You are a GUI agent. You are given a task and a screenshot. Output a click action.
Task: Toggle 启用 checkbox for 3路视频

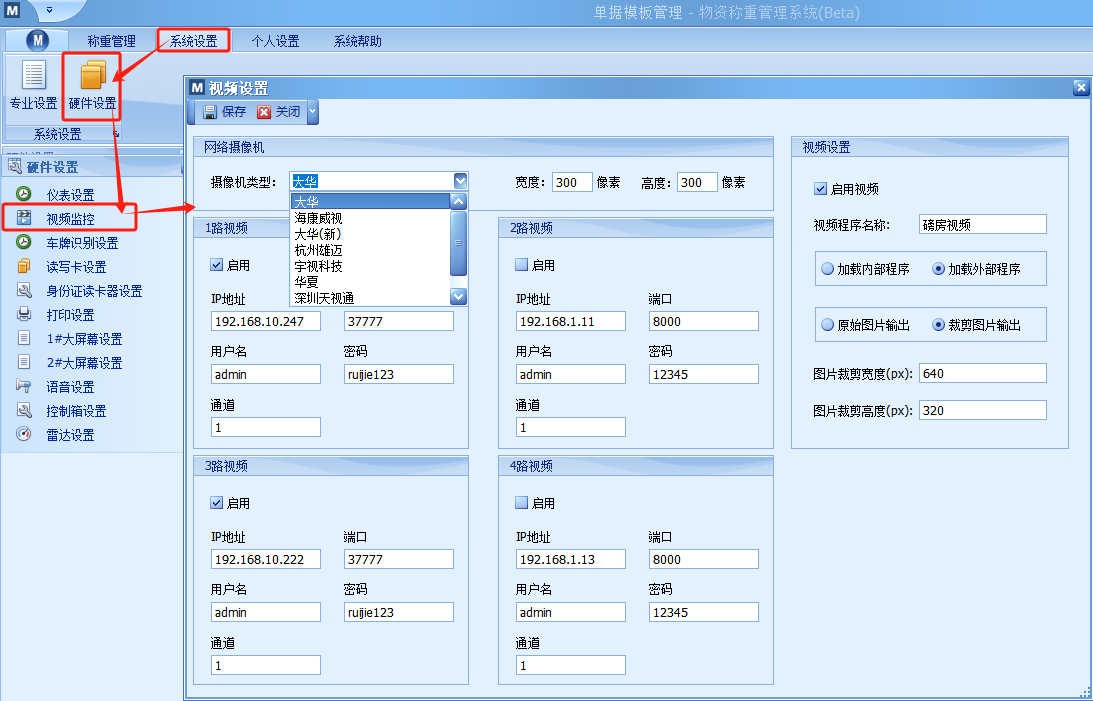pyautogui.click(x=217, y=502)
